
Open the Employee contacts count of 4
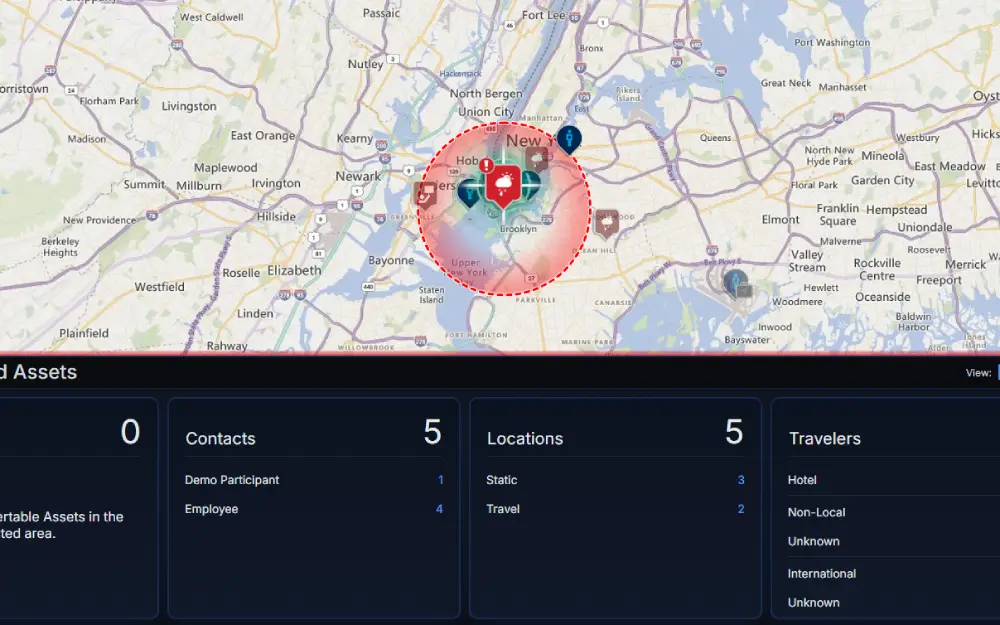[x=439, y=509]
